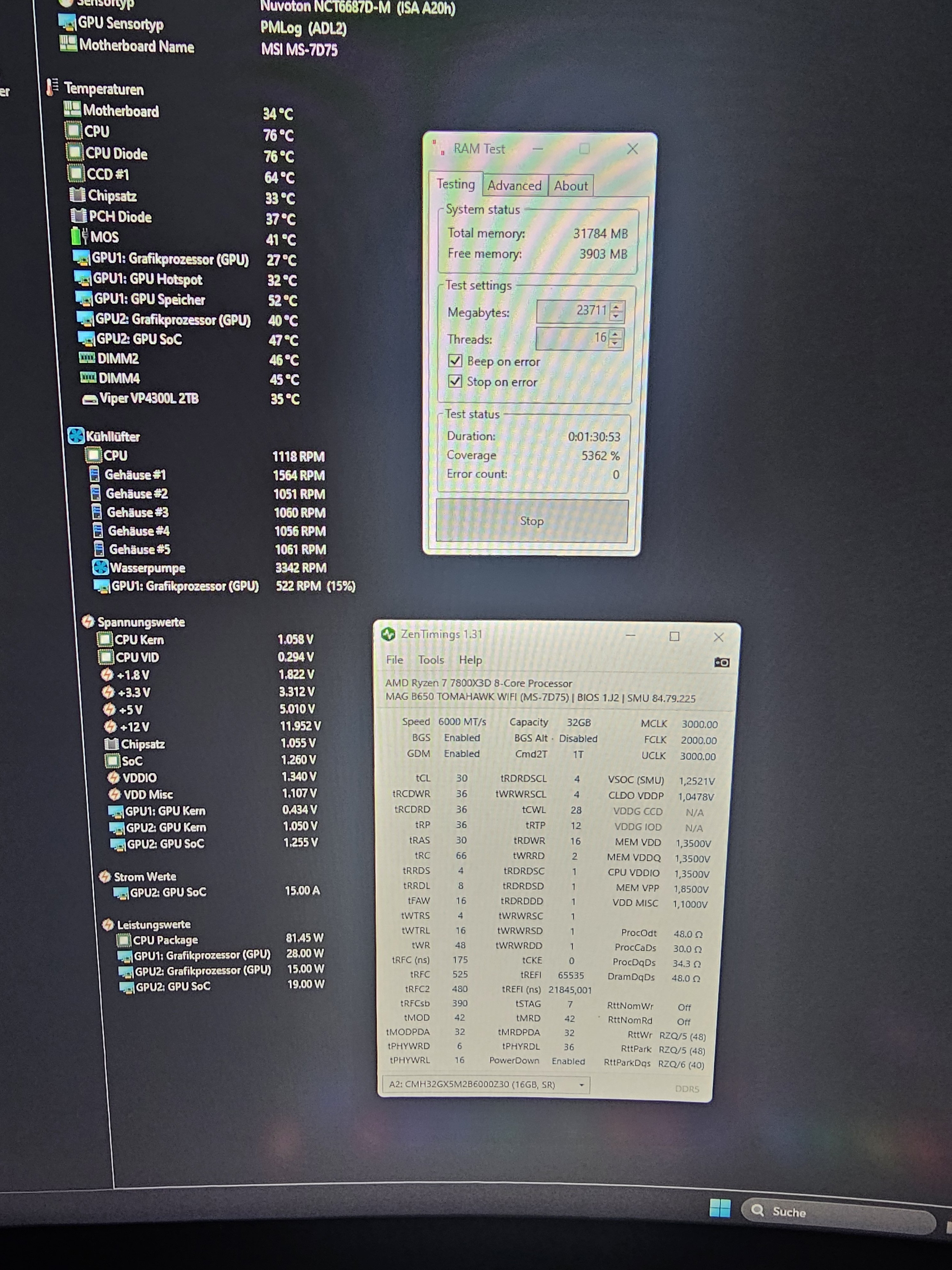Viewport: 952px width, 1270px height.
Task: Click the Temperaturen thermometer icon
Action: coord(52,87)
